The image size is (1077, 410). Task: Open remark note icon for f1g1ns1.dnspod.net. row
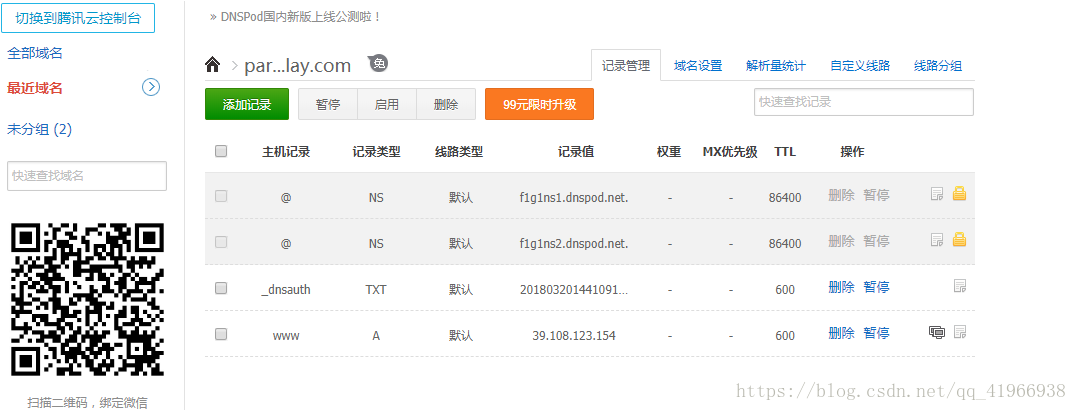coord(937,194)
